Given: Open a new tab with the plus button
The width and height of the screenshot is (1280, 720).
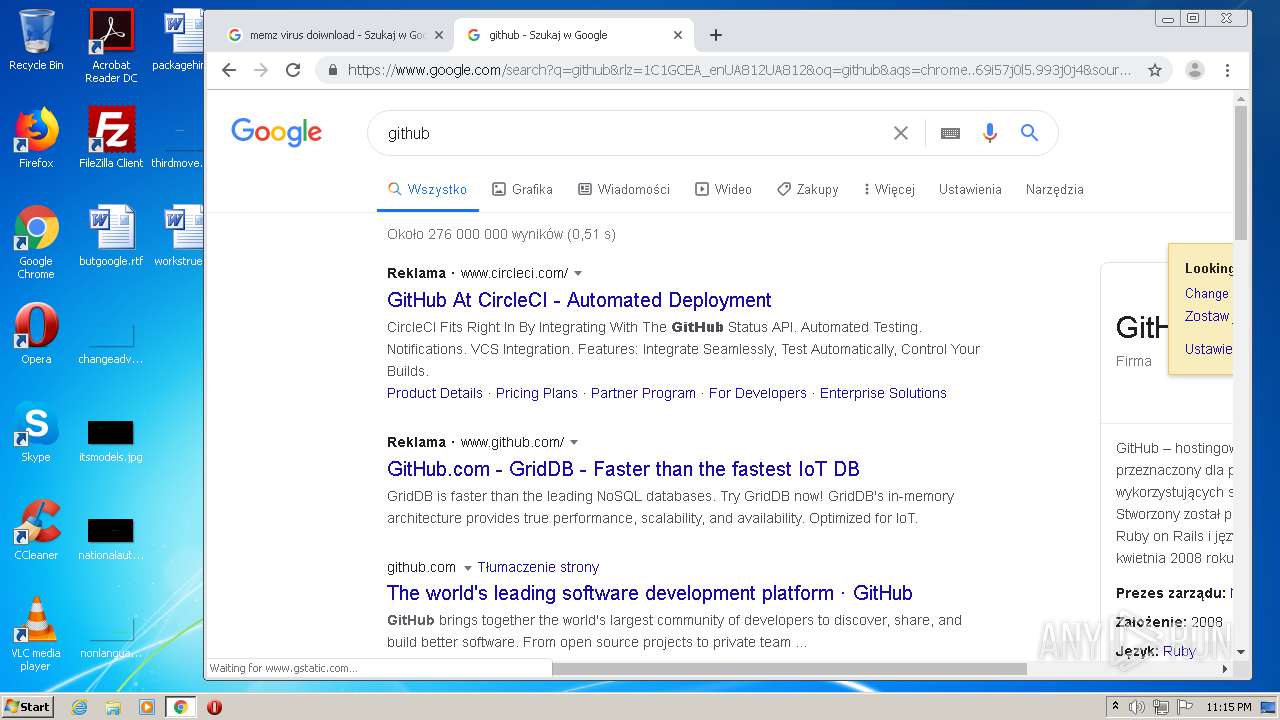Looking at the screenshot, I should coord(715,35).
